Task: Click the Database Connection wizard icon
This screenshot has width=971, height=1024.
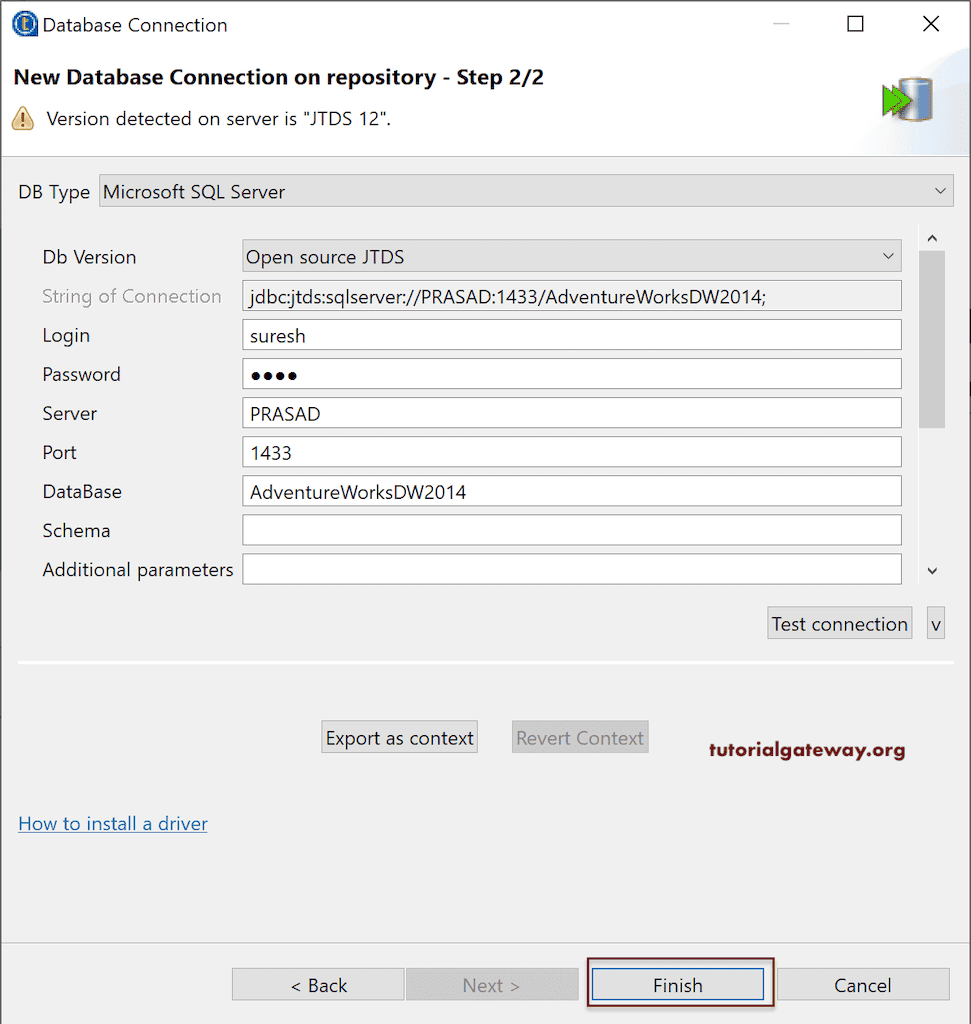Action: pyautogui.click(x=24, y=23)
